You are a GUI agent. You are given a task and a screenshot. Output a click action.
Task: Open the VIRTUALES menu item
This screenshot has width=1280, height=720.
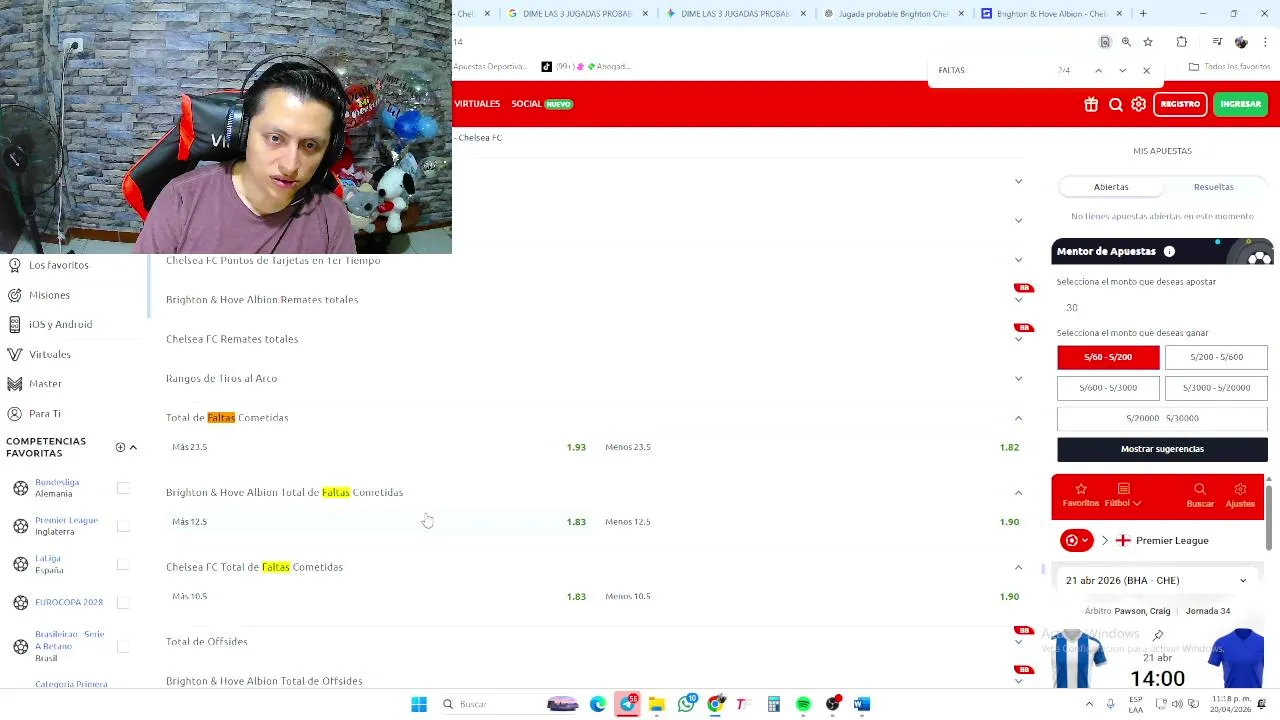click(x=477, y=104)
